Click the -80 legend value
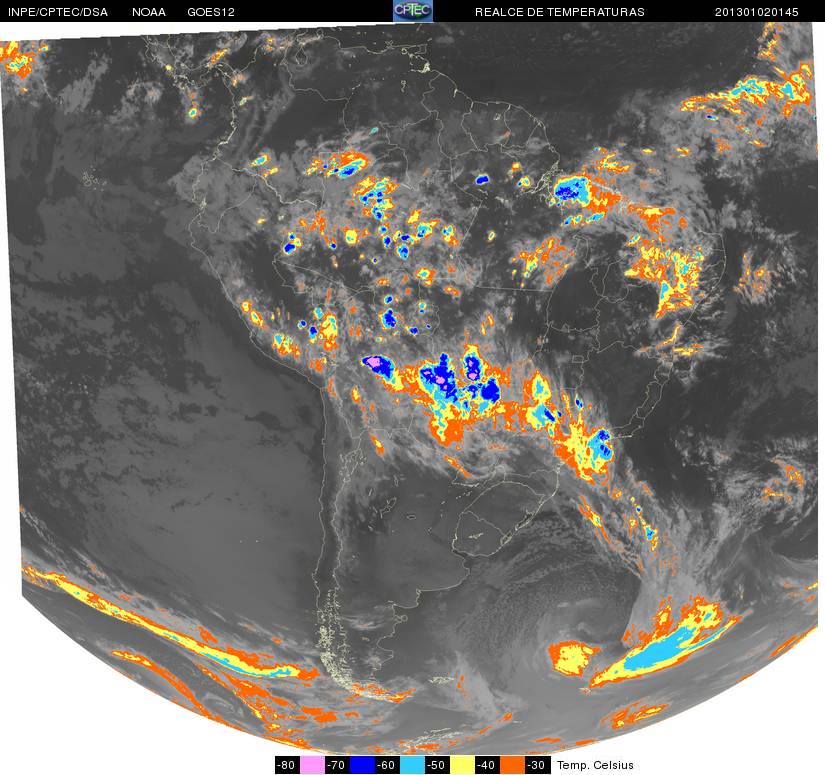The width and height of the screenshot is (825, 775). coord(287,764)
